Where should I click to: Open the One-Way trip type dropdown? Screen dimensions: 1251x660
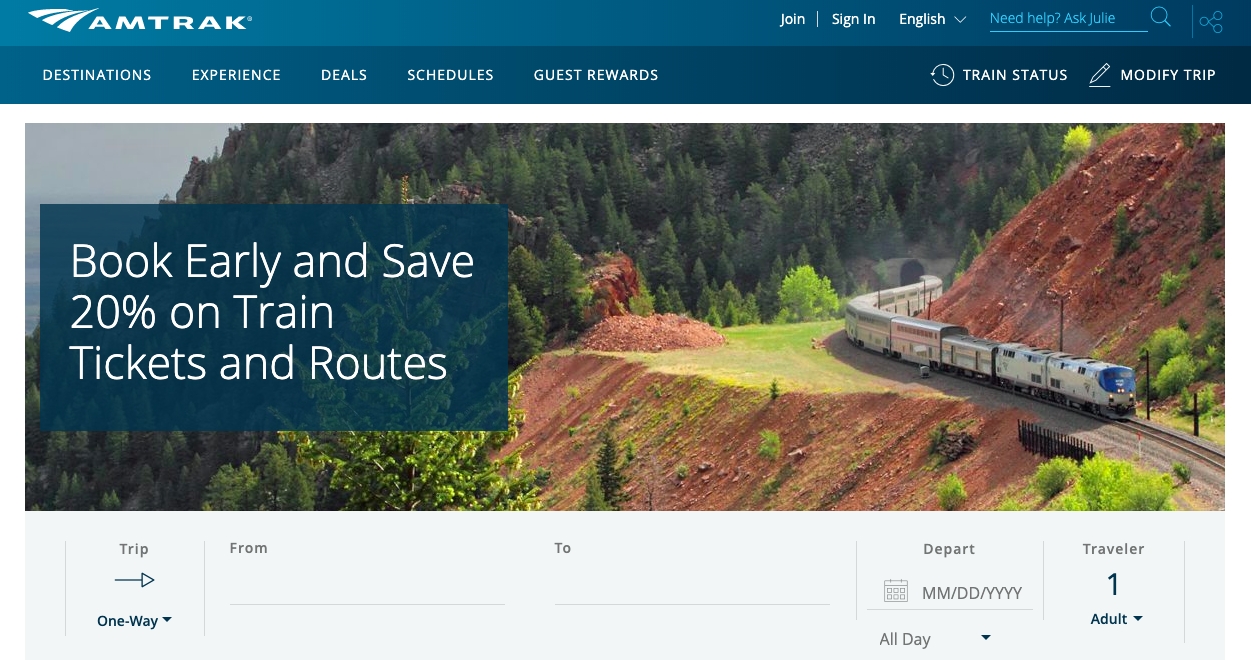click(134, 621)
